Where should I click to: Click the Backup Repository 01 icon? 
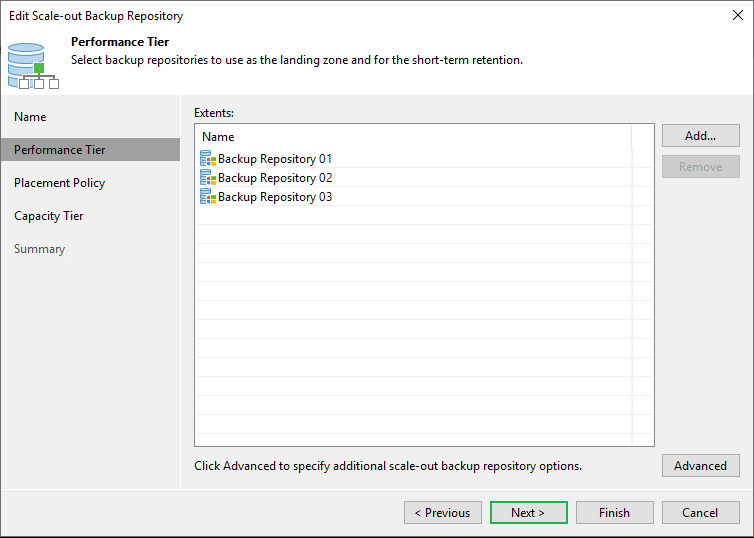point(208,159)
